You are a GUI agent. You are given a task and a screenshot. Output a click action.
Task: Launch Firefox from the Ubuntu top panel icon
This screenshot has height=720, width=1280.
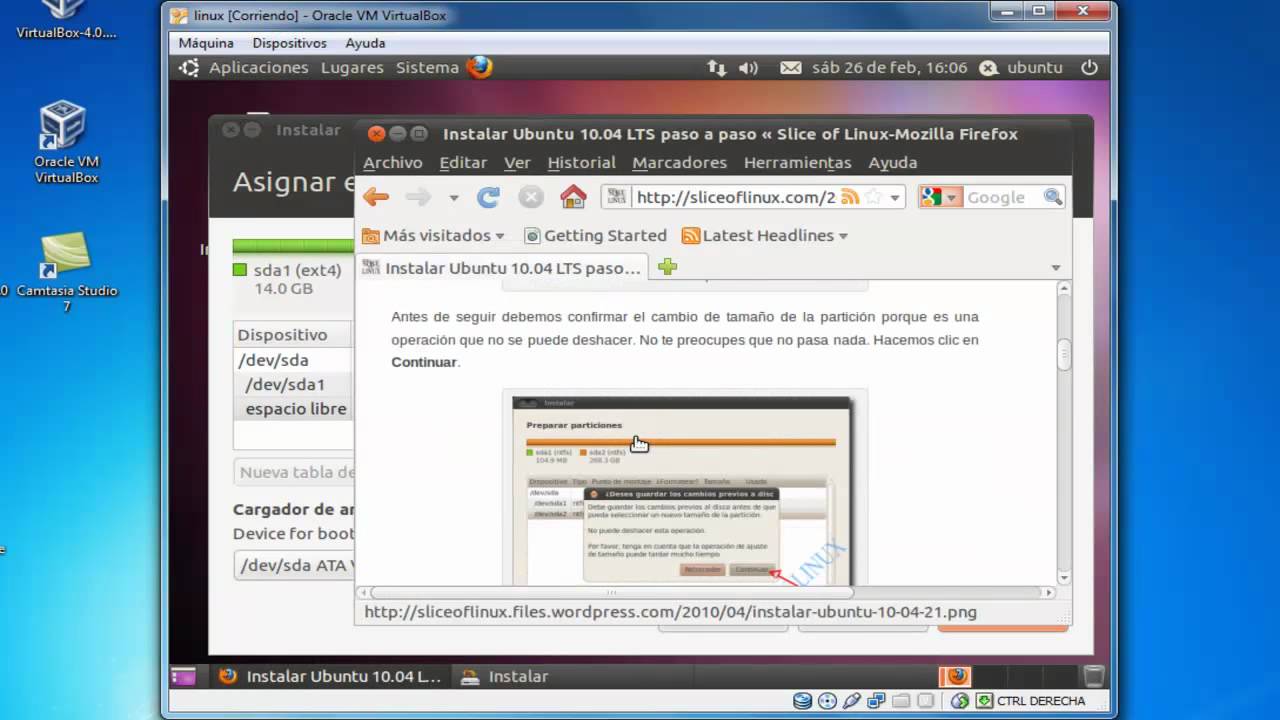click(480, 67)
